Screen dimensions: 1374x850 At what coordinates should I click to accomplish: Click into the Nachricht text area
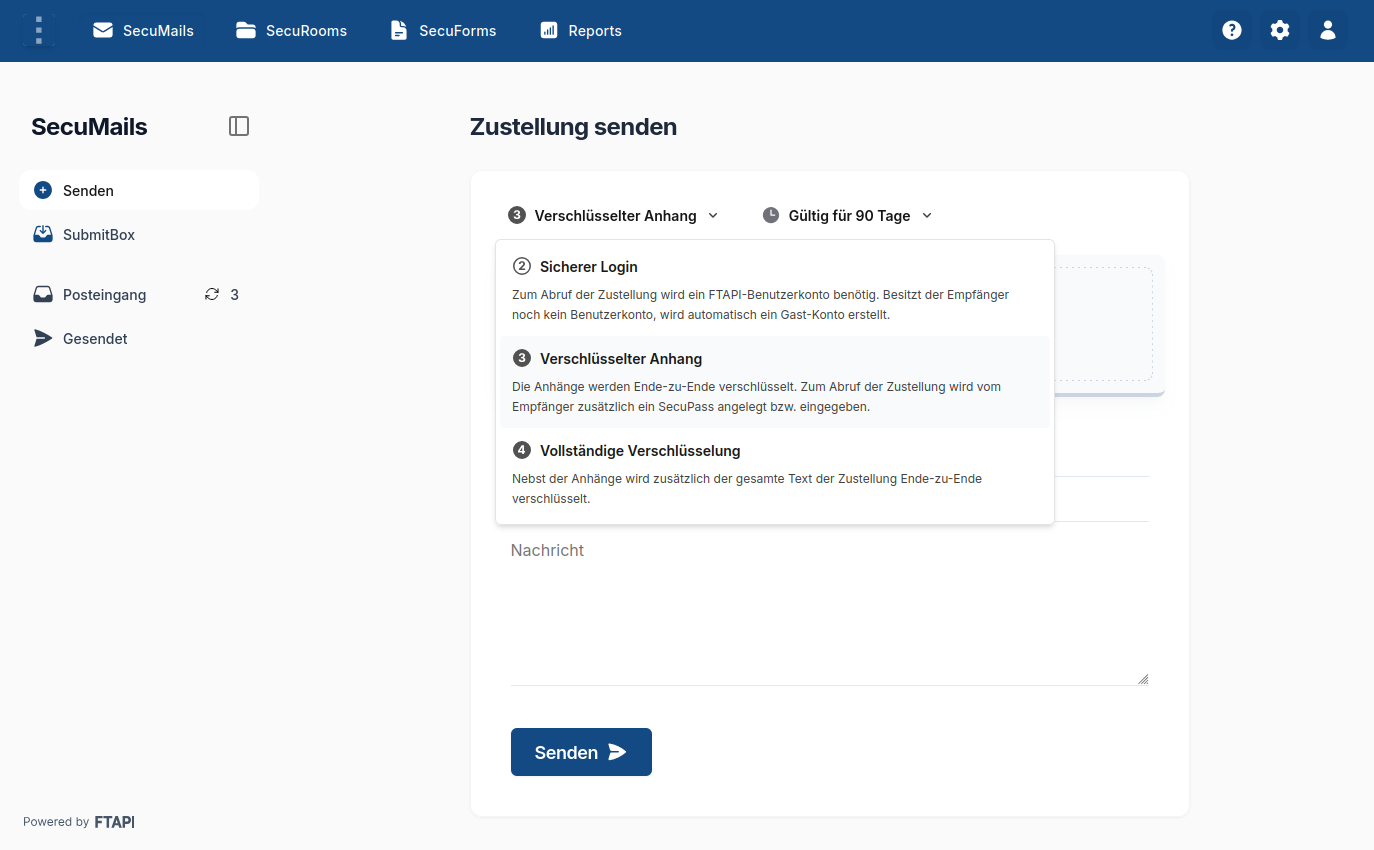(x=829, y=610)
